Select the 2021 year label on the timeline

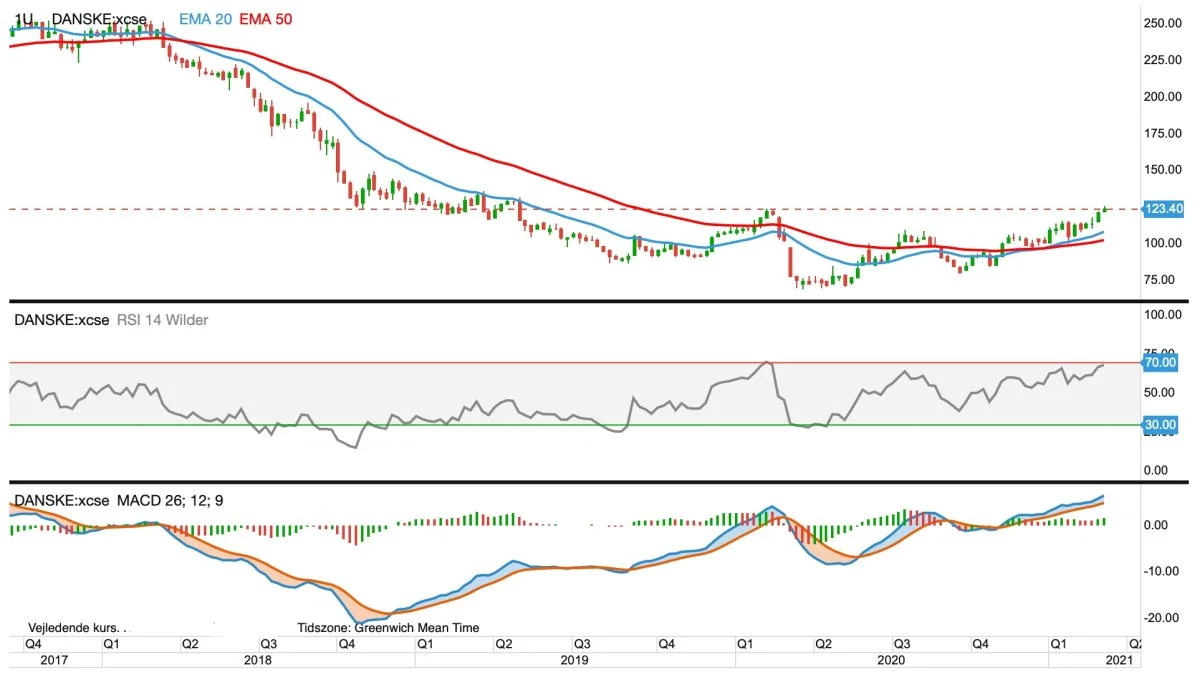pos(1119,660)
